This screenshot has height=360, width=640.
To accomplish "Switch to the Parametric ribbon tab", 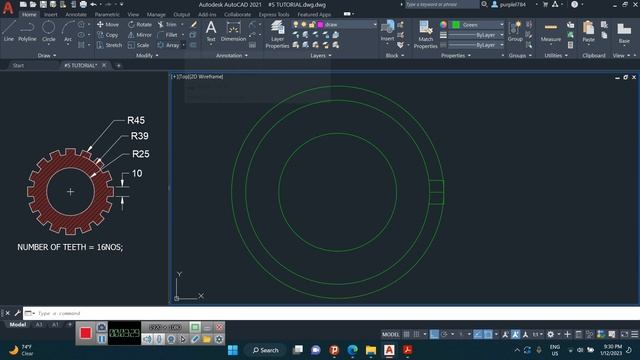I will click(107, 14).
